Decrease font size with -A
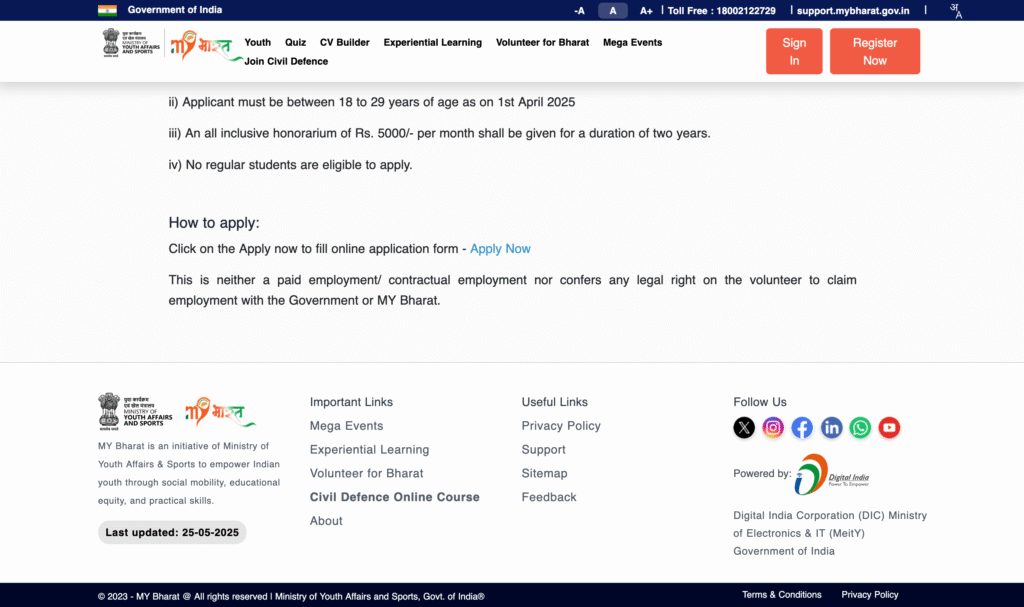Screen dimensions: 1024x607 tap(579, 10)
